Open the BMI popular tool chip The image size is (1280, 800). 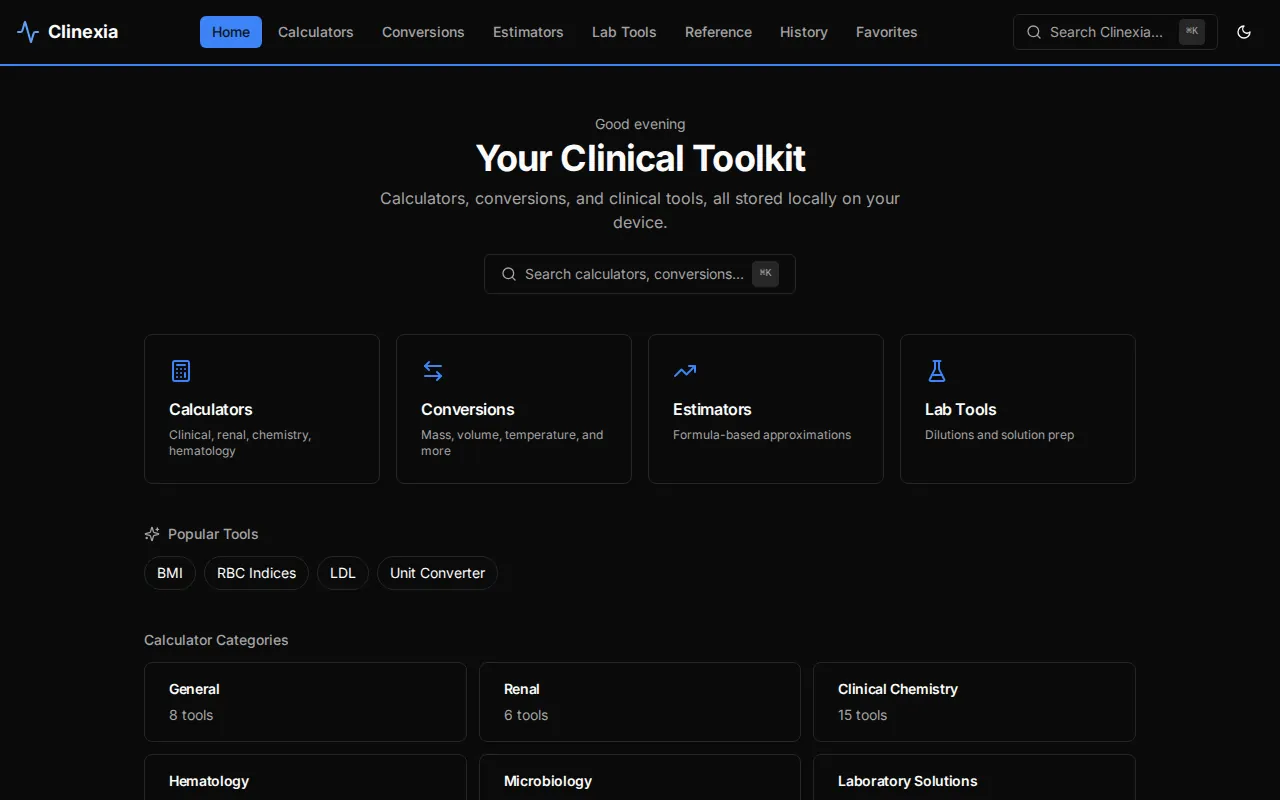point(170,573)
